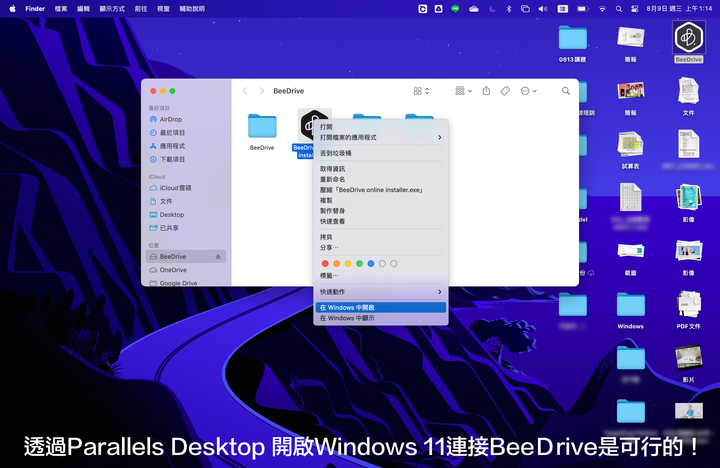Expand the 打開檔案的應用程式 submenu

click(380, 137)
